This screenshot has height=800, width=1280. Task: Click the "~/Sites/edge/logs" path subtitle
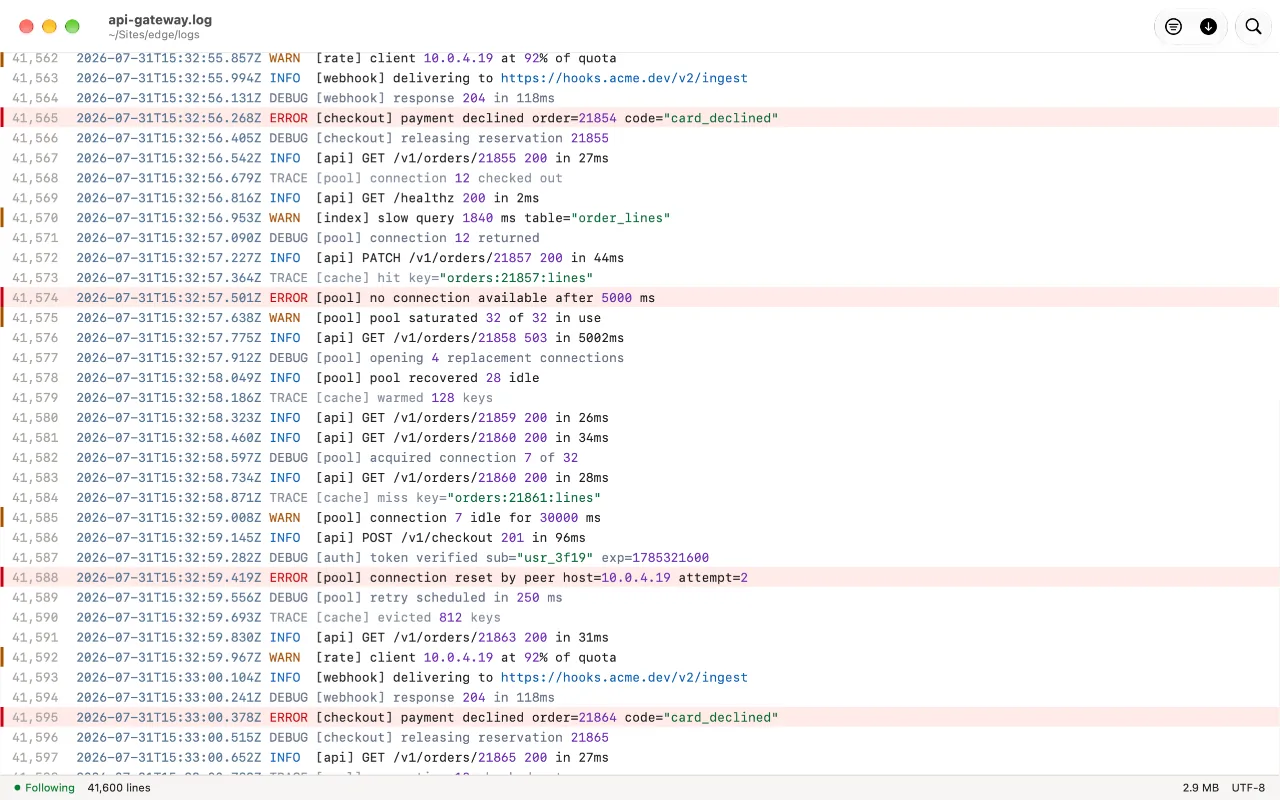point(154,35)
